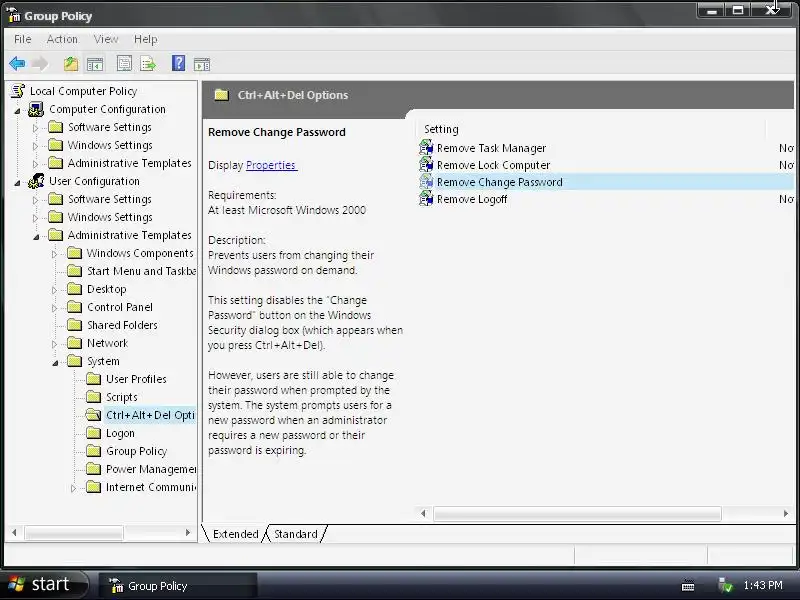800x600 pixels.
Task: Expand the Internet Communication node
Action: pos(73,488)
